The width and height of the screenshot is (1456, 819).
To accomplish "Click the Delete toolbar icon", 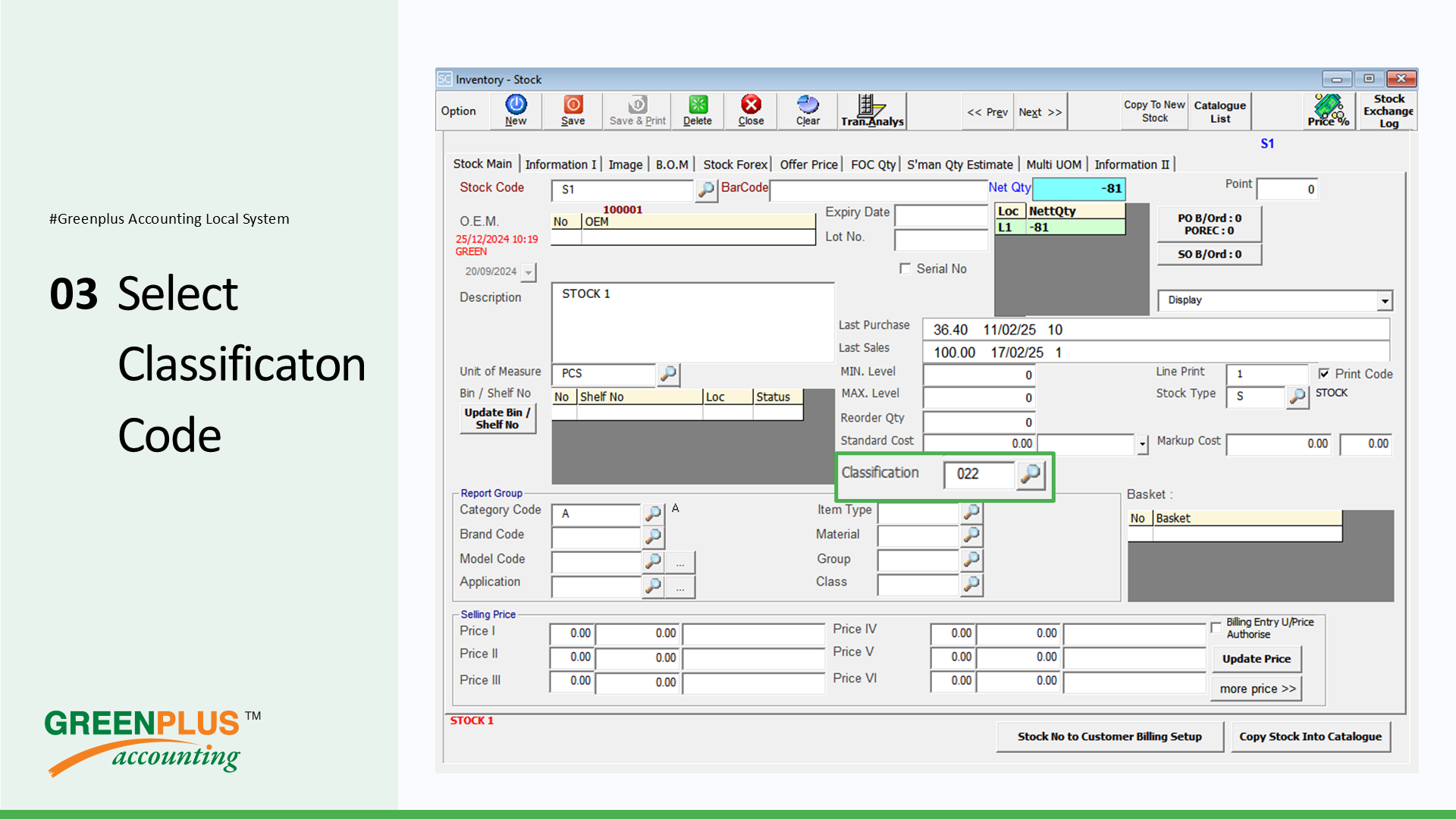I will point(698,111).
